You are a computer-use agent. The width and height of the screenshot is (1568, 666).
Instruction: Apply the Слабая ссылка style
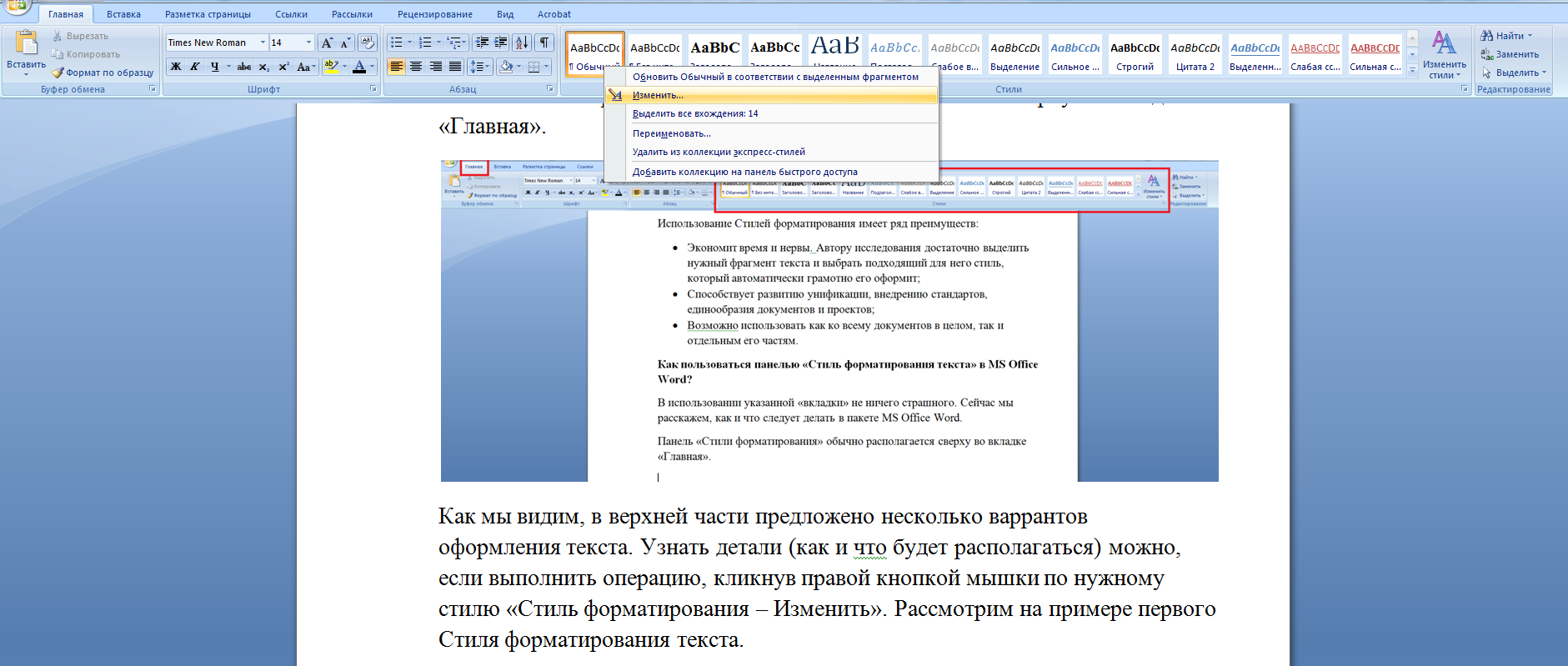point(1315,54)
